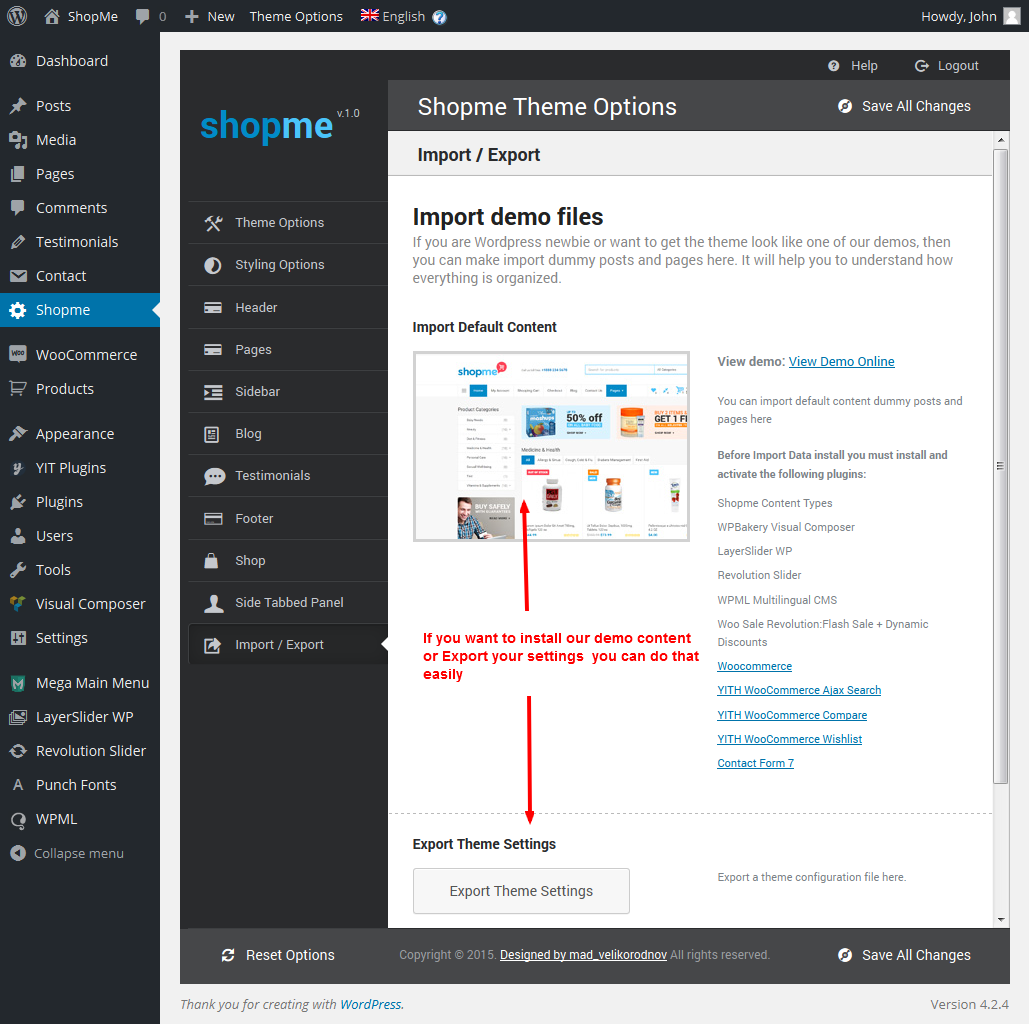The width and height of the screenshot is (1029, 1024).
Task: Open the View Demo Online link
Action: [x=841, y=362]
